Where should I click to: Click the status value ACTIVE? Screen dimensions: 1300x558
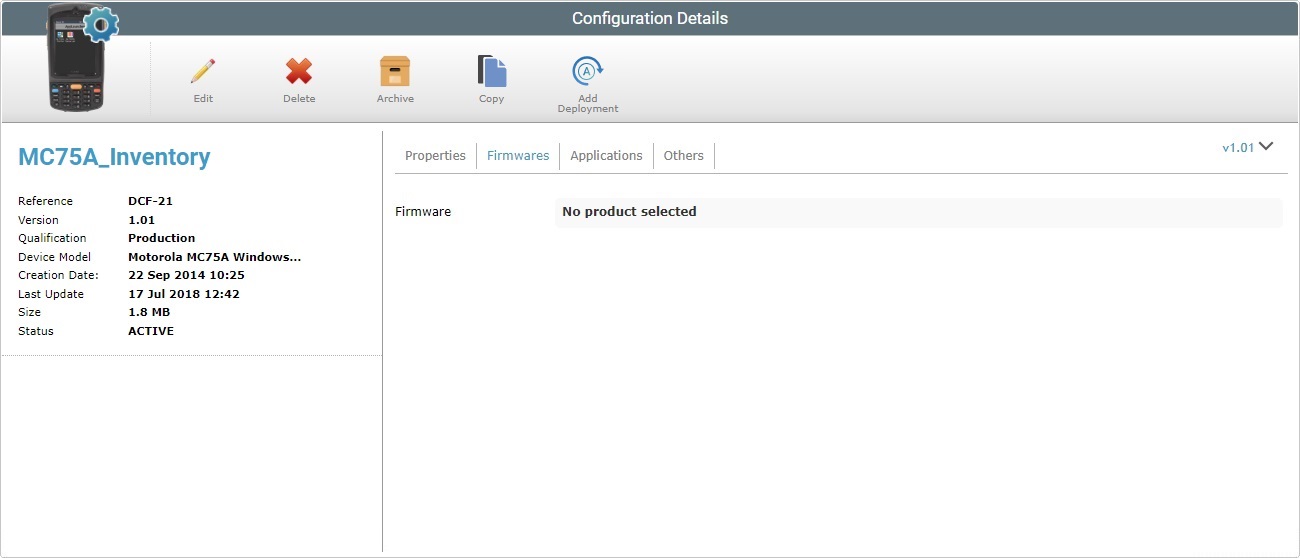point(151,331)
